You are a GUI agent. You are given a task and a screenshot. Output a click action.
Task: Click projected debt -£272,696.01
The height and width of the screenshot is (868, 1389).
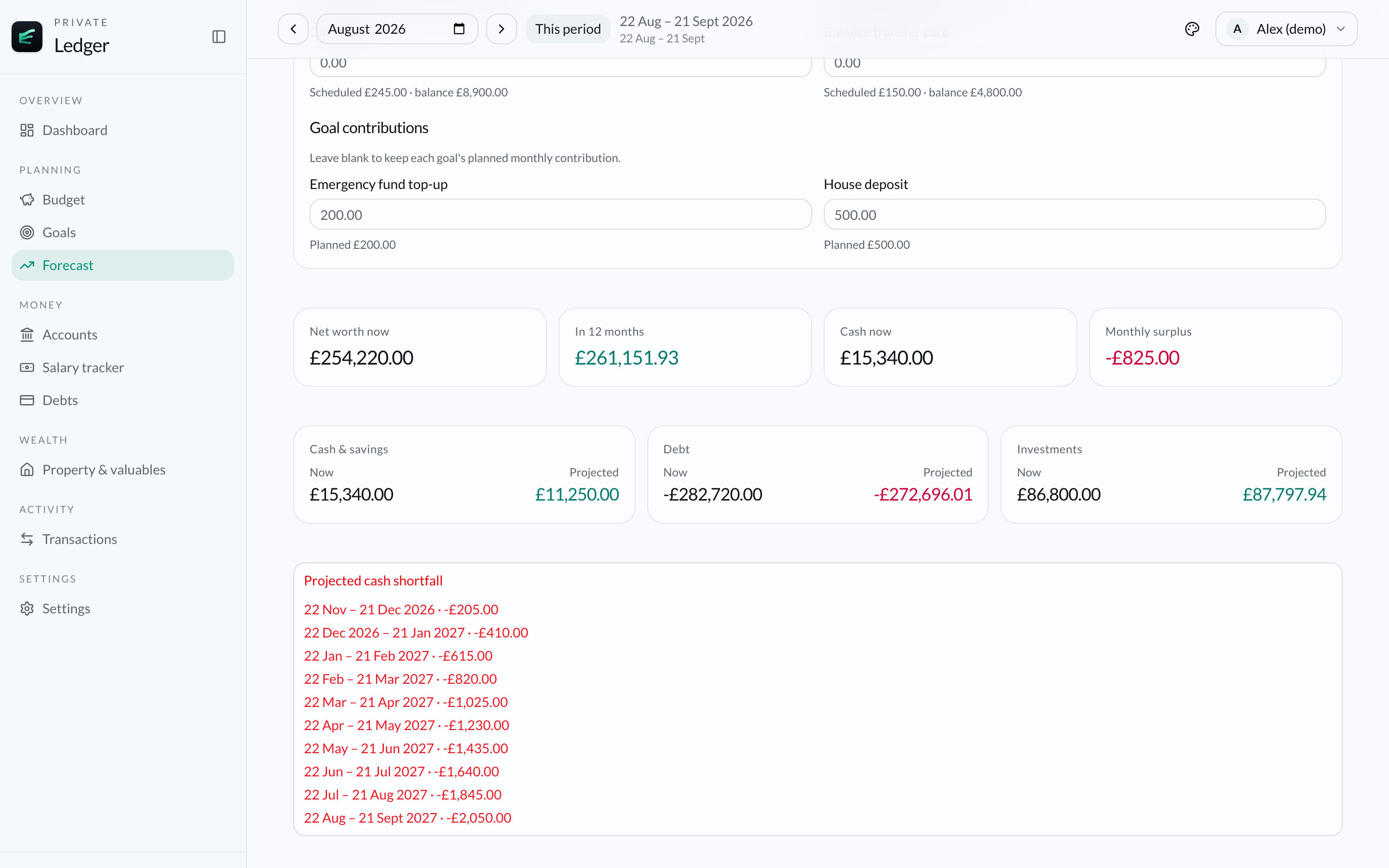923,494
